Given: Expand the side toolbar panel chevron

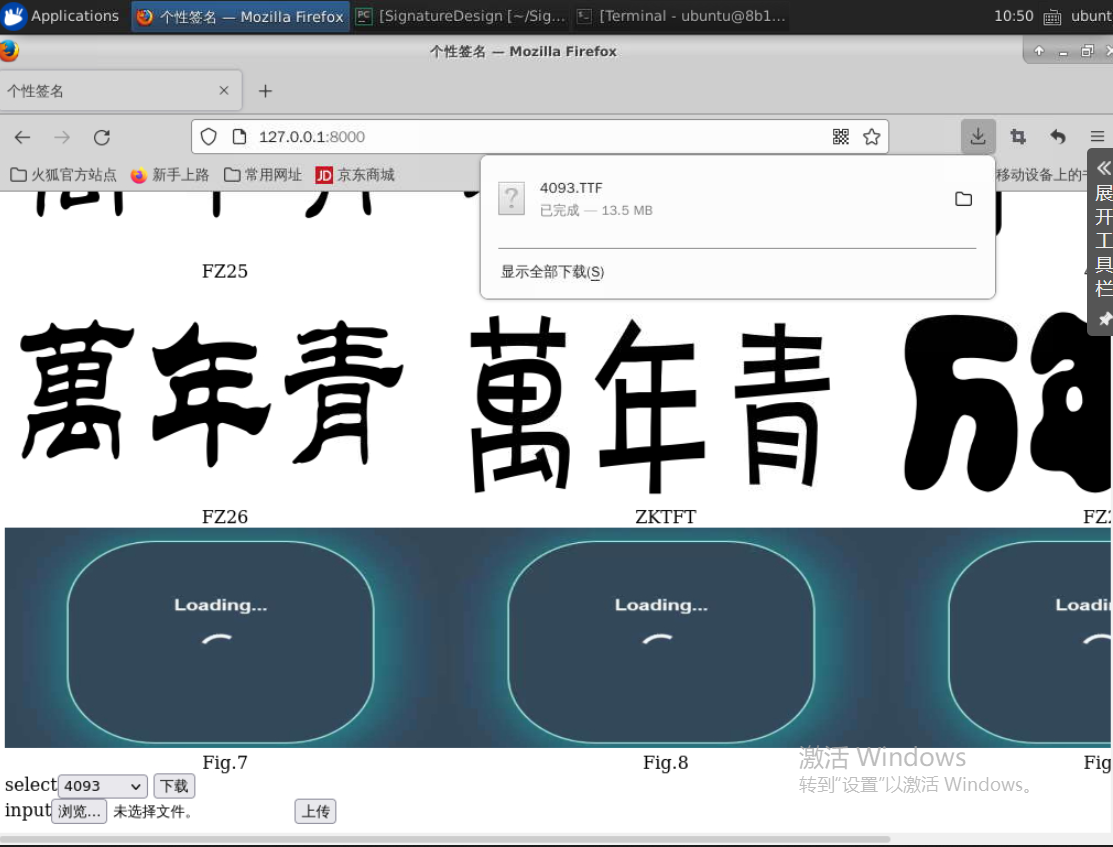Looking at the screenshot, I should pyautogui.click(x=1103, y=168).
